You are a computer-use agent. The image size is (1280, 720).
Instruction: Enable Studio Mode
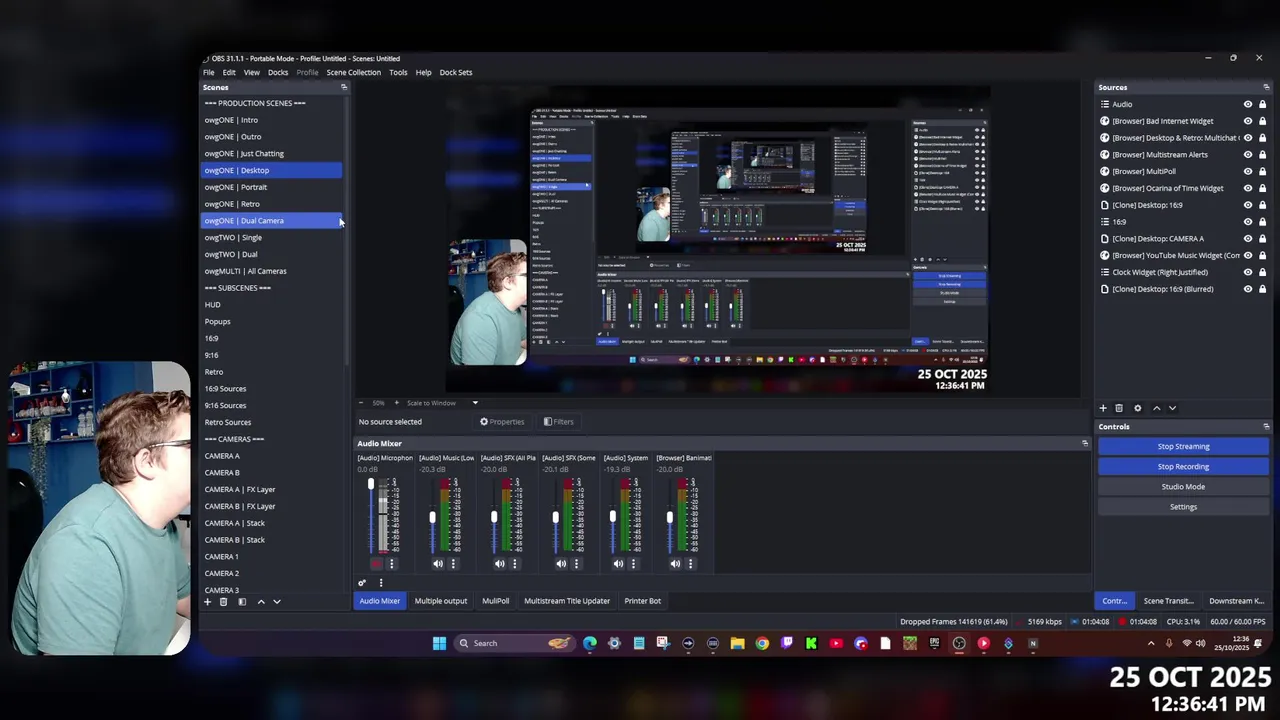pyautogui.click(x=1183, y=486)
